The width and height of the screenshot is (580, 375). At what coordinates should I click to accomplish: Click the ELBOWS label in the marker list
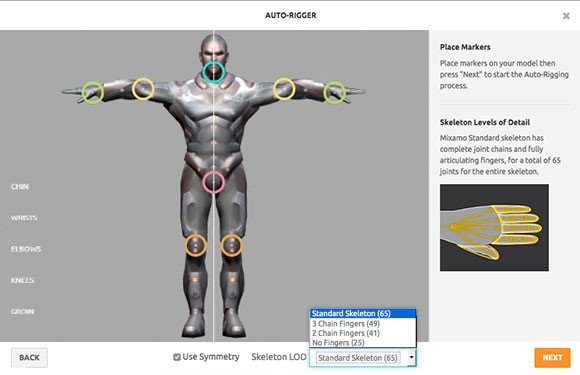26,249
